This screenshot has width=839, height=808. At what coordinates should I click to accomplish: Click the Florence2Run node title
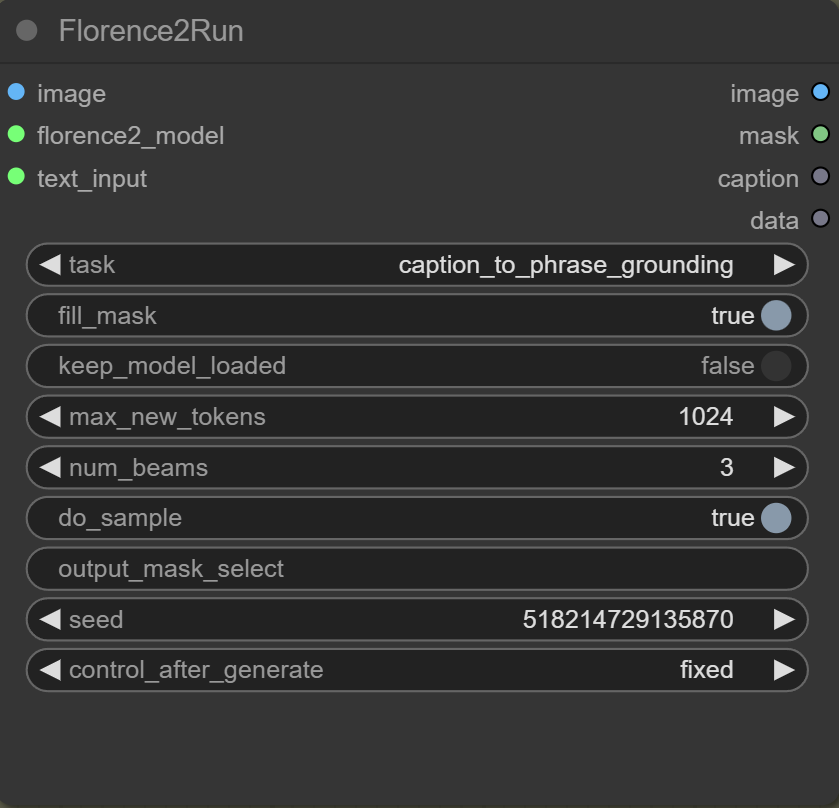(151, 31)
